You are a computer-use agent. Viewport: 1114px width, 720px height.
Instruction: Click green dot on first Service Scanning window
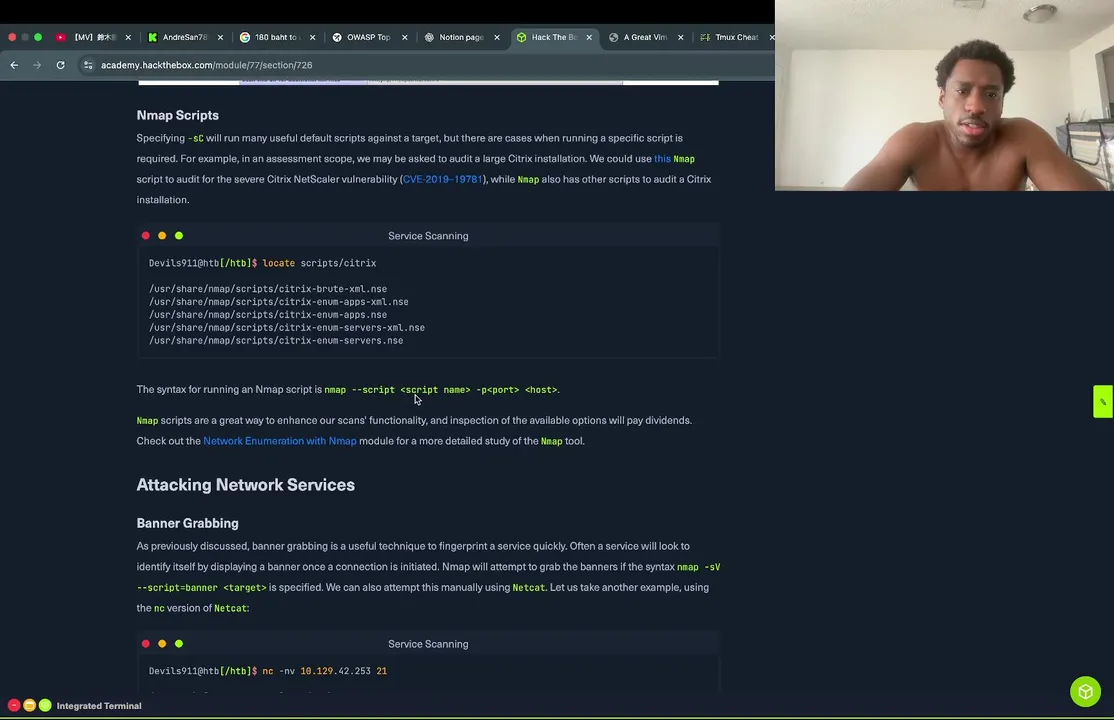179,236
